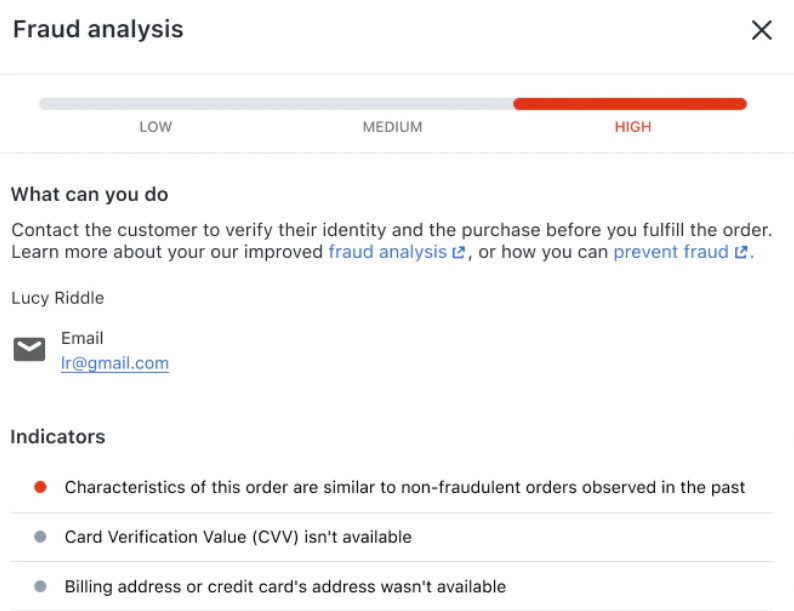Open the fraud analysis link
This screenshot has height=611, width=794.
(x=387, y=252)
